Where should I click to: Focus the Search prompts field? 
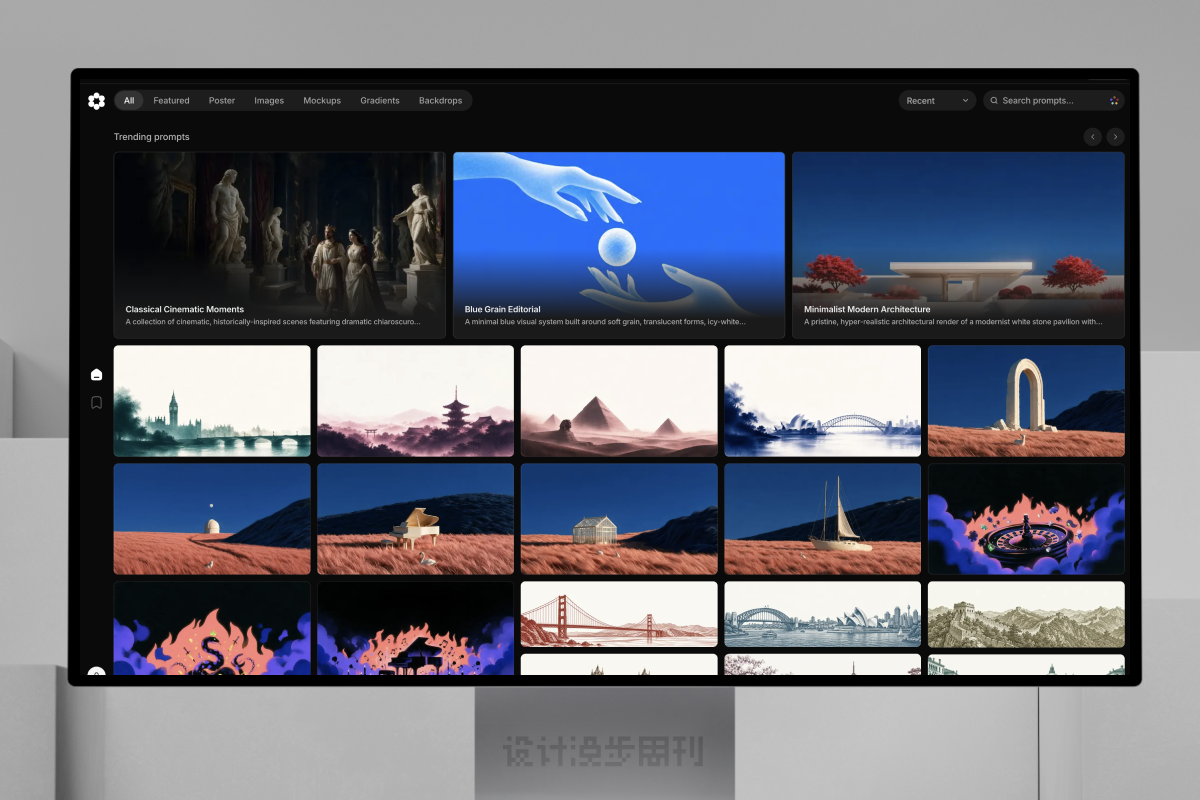(1054, 101)
